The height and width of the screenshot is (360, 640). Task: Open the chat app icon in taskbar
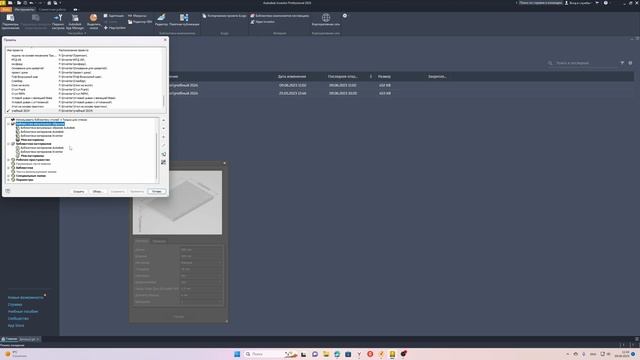tap(315, 354)
